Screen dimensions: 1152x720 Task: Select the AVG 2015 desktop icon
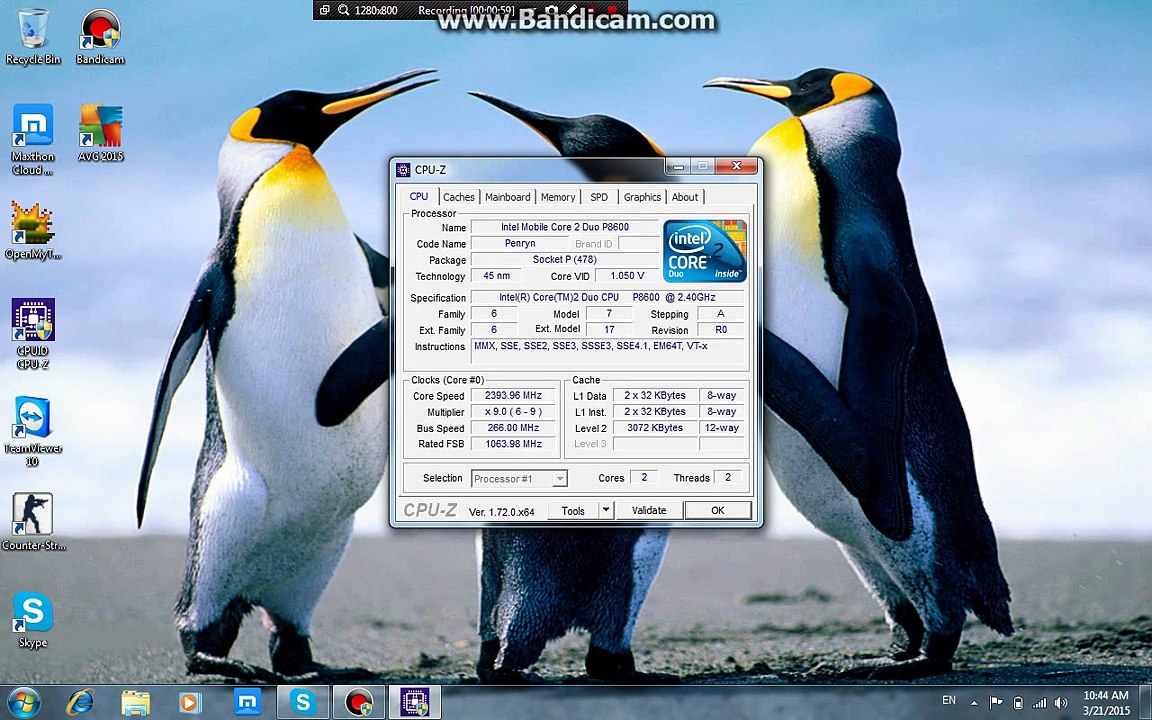[x=100, y=133]
